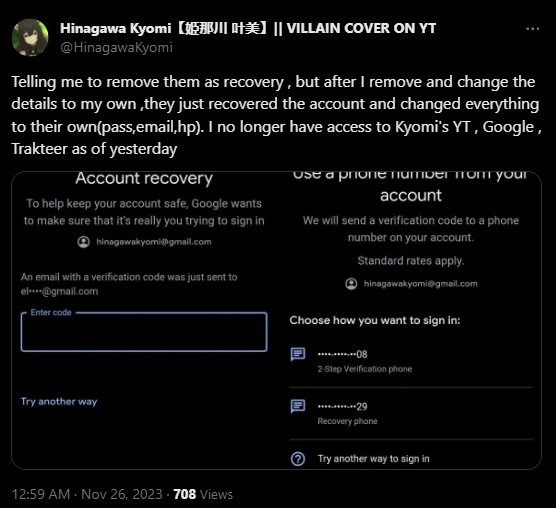Image resolution: width=556 pixels, height=508 pixels.
Task: Select the 2-Step Verification phone ending 08
Action: pos(411,361)
